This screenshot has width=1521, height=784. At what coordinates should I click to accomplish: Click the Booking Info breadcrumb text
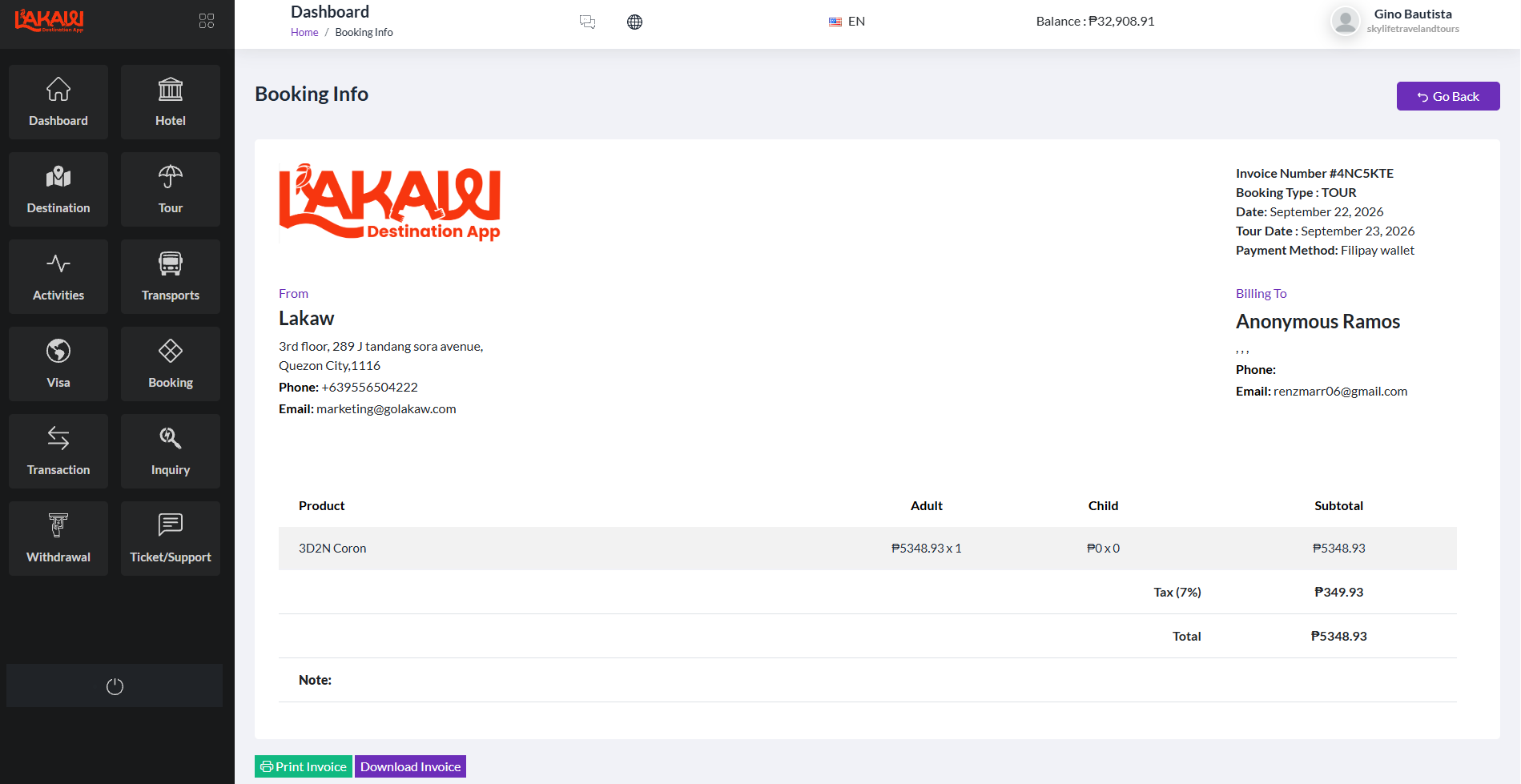(x=364, y=33)
